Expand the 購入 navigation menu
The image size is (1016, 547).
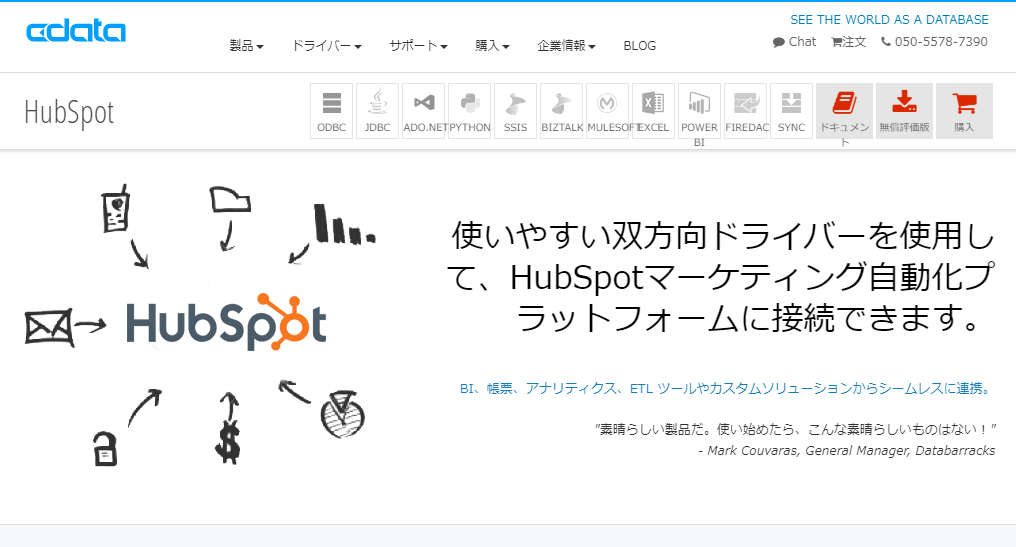(492, 45)
